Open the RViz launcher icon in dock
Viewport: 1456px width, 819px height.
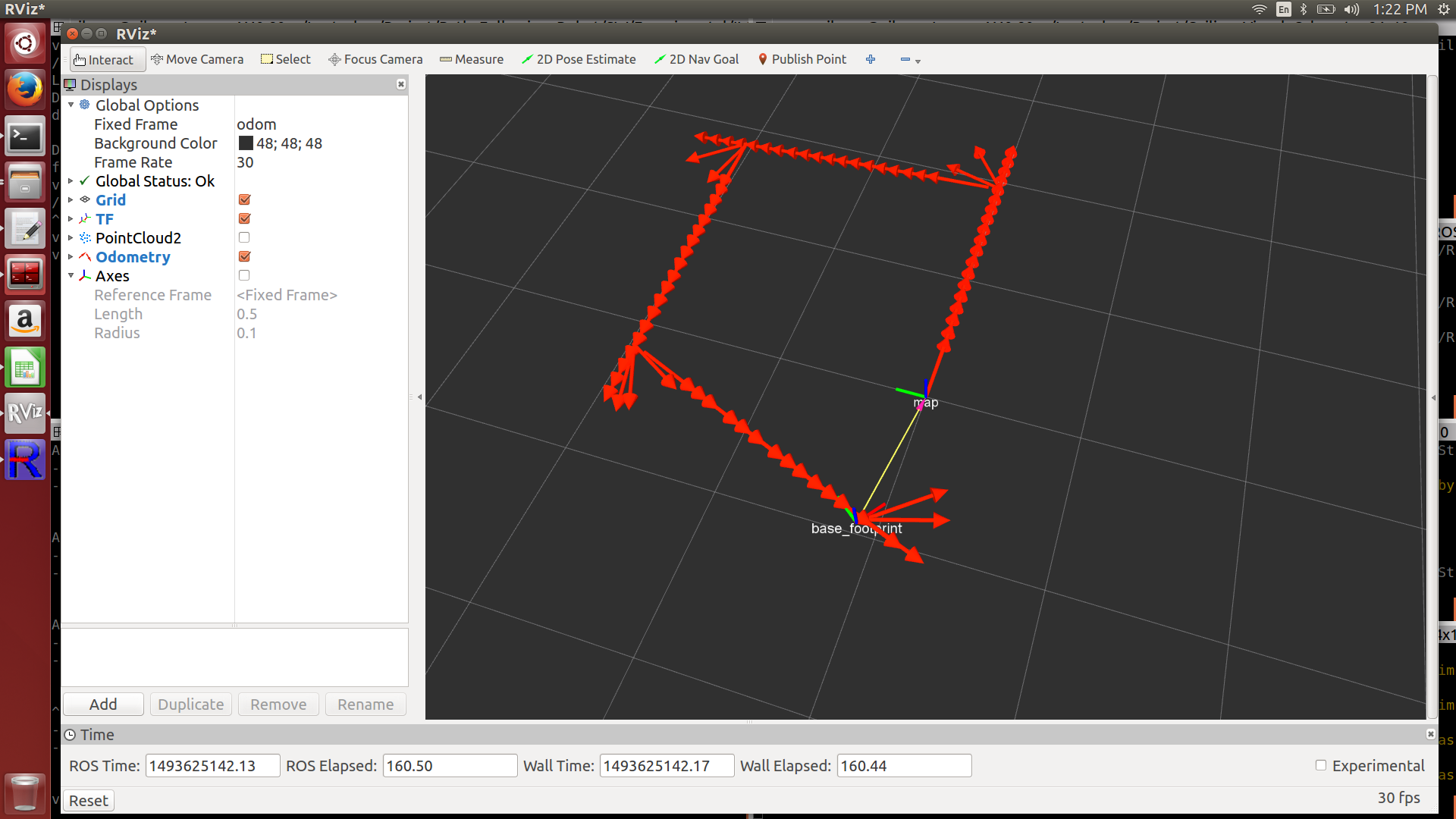pyautogui.click(x=25, y=413)
